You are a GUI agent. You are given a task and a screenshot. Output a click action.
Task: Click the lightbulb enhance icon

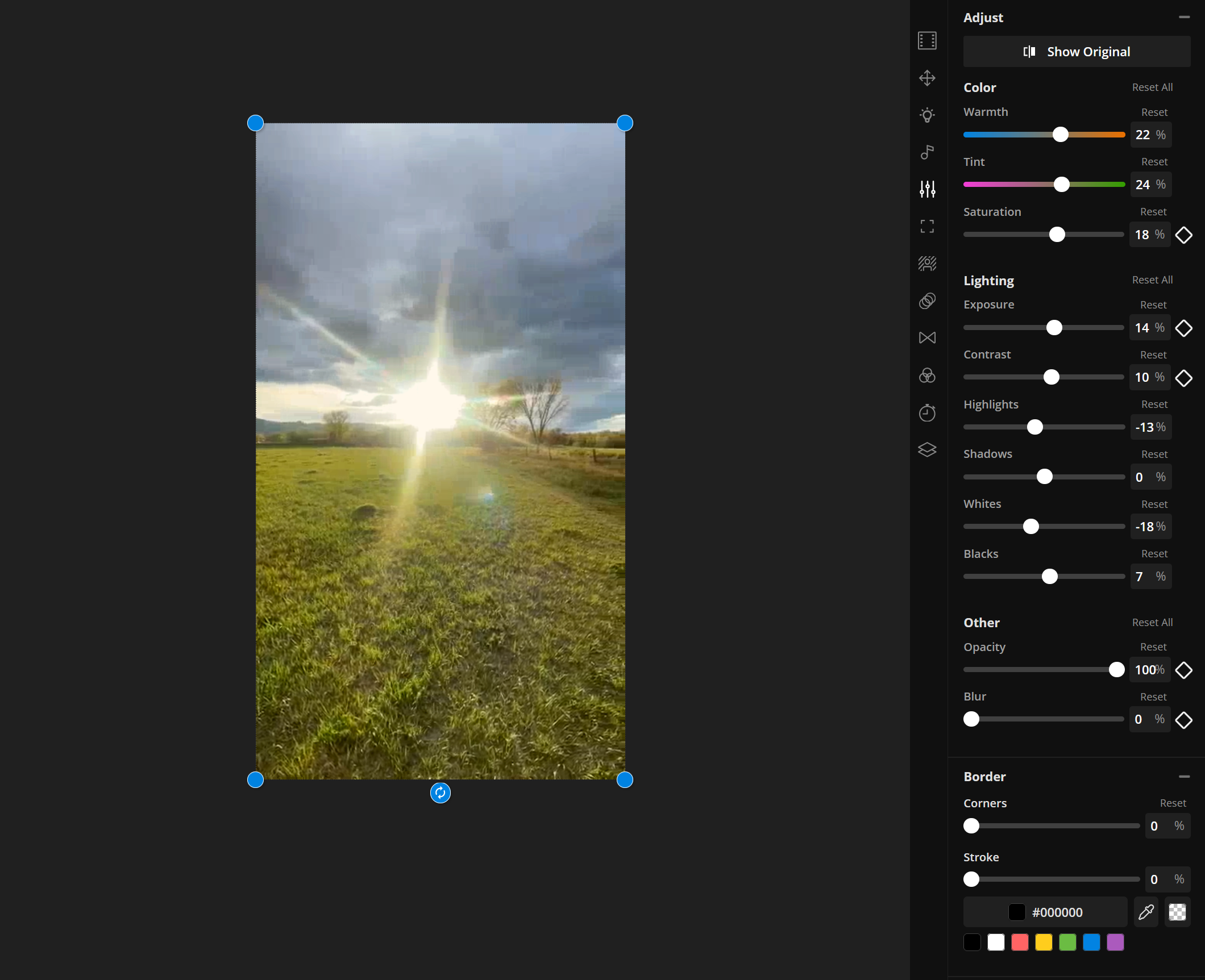pos(927,115)
